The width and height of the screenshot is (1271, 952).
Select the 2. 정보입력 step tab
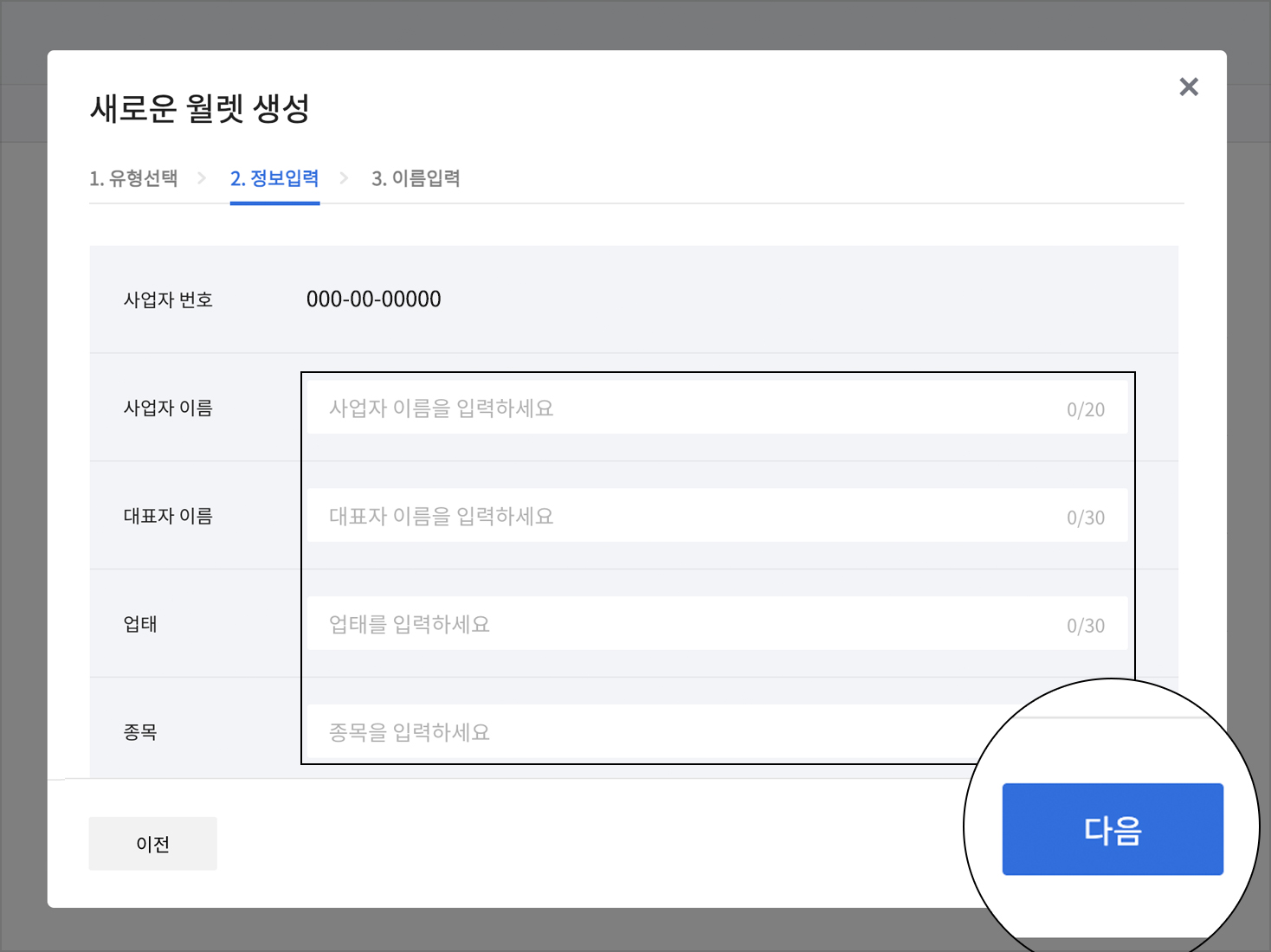click(x=274, y=178)
